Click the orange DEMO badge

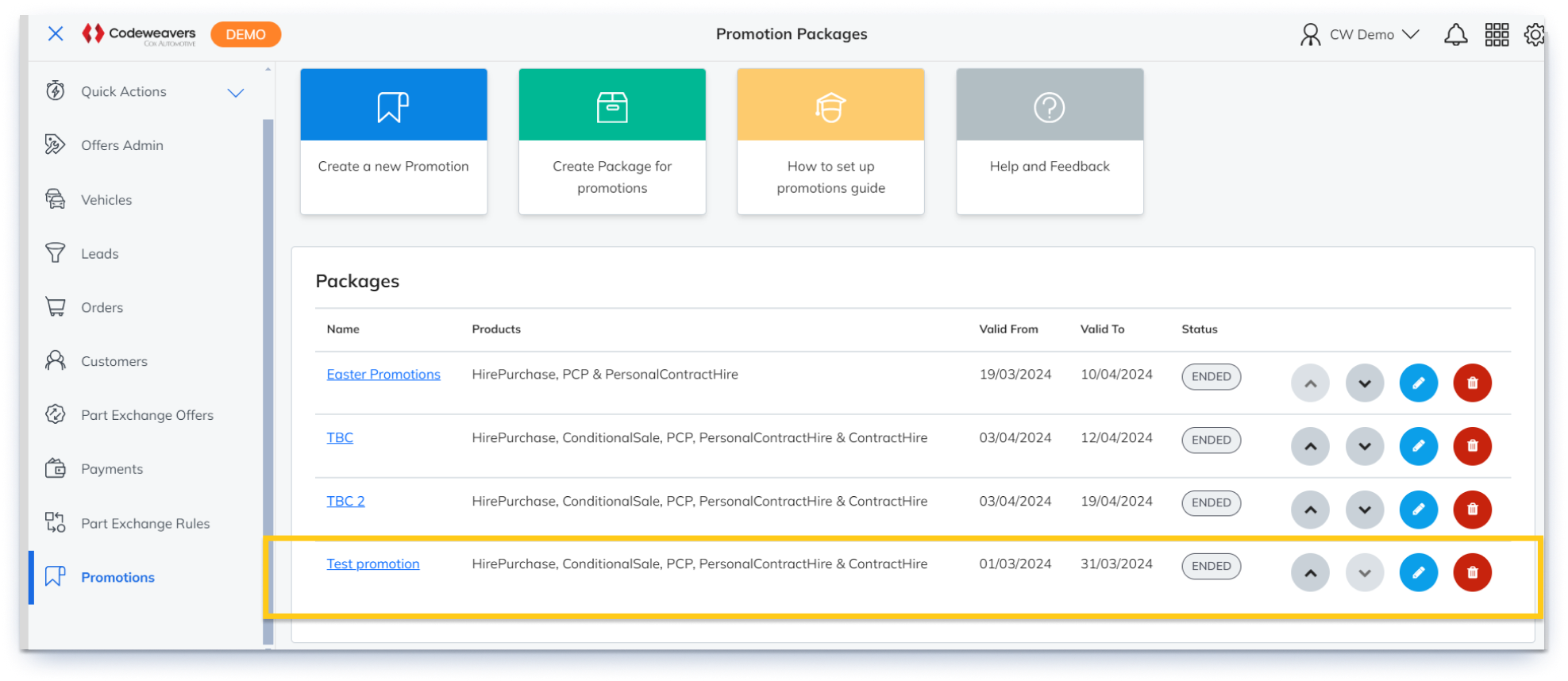(245, 34)
